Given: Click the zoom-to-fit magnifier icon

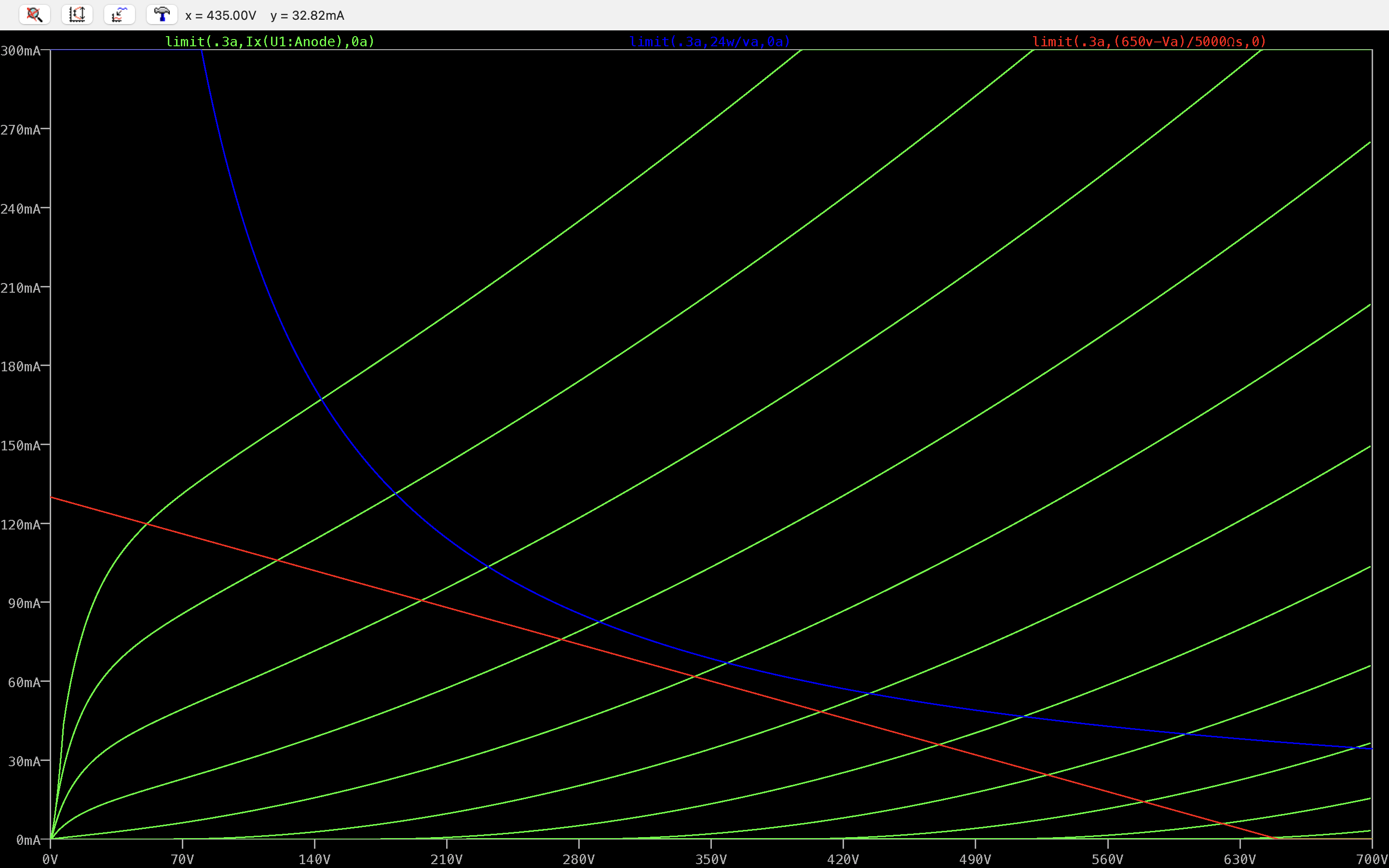Looking at the screenshot, I should tap(34, 14).
